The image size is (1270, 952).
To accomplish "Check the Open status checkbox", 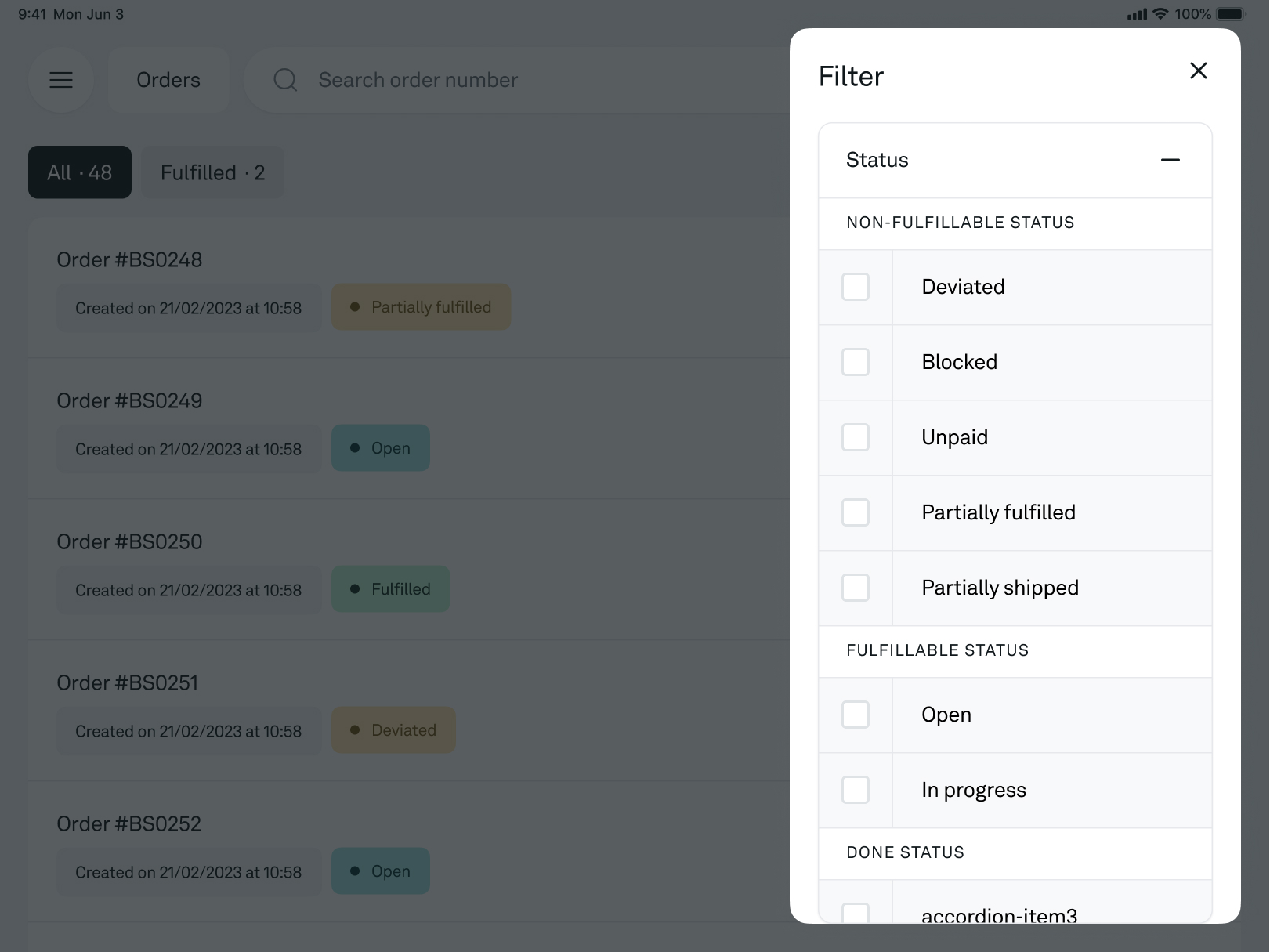I will [x=856, y=715].
